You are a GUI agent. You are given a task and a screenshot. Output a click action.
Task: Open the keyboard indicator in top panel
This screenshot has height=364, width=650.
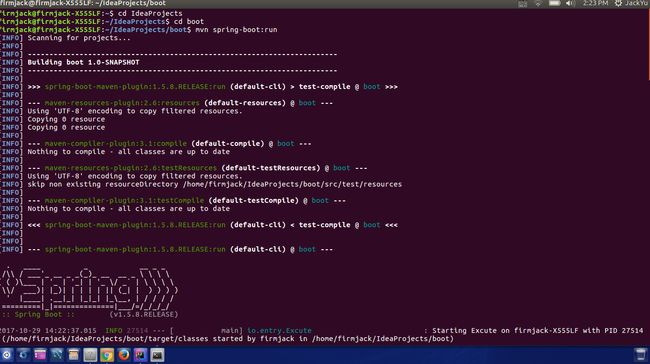523,4
